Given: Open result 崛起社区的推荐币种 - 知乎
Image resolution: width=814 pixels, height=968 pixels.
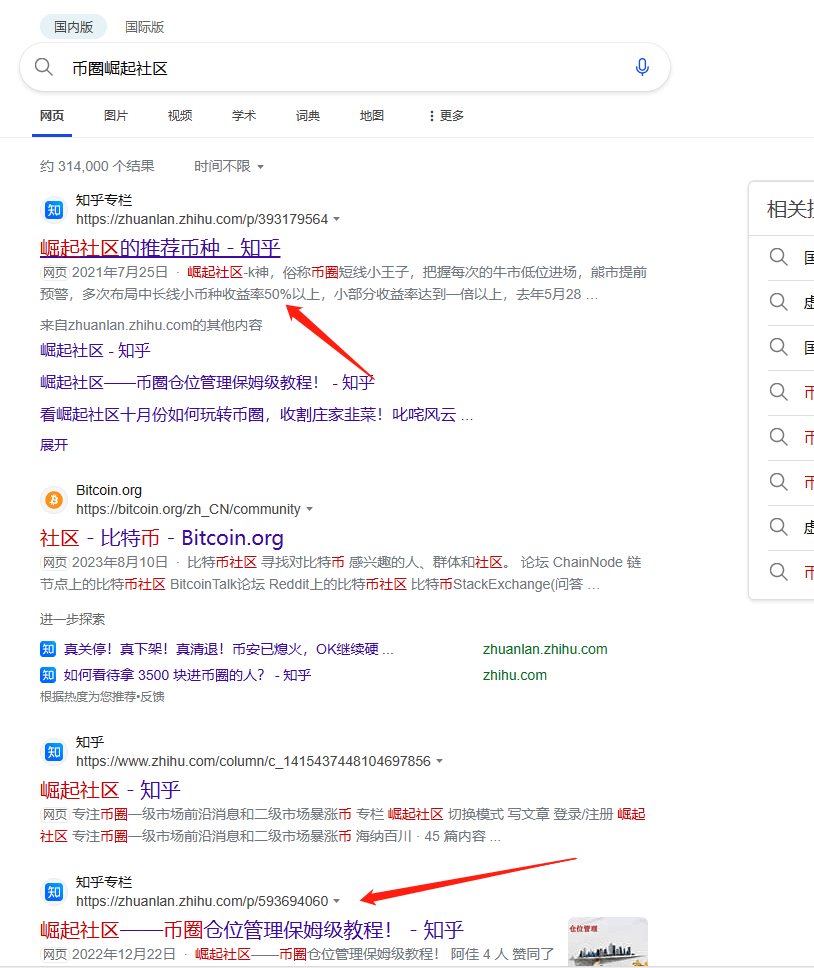Looking at the screenshot, I should pyautogui.click(x=160, y=248).
